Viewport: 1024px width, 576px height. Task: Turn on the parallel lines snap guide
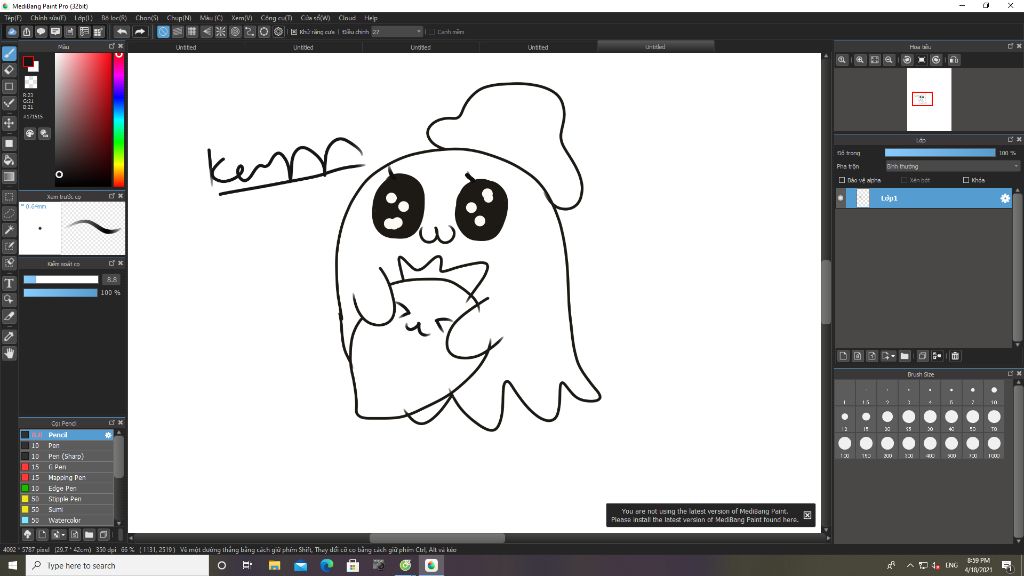[x=178, y=31]
